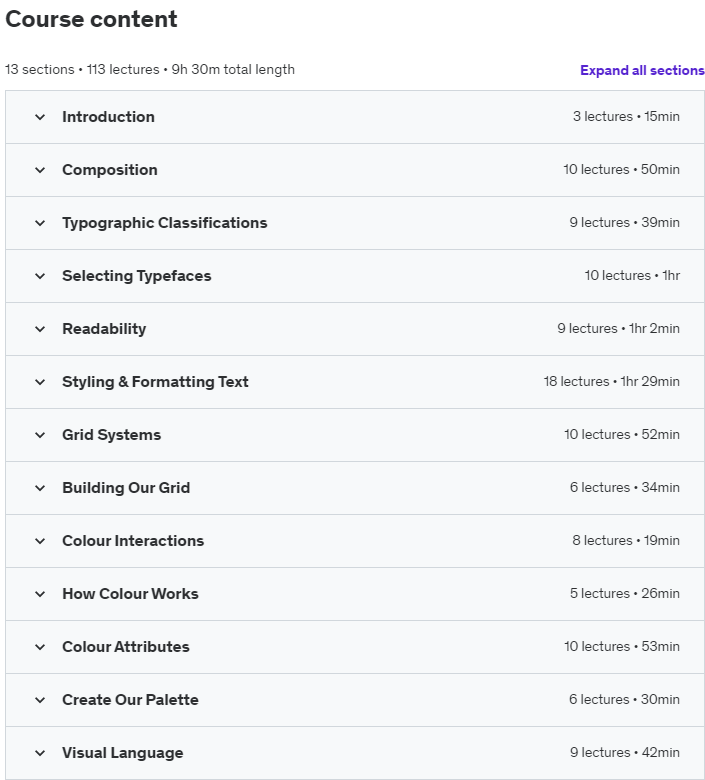
Task: Click the Colour Attributes chevron
Action: tap(40, 647)
